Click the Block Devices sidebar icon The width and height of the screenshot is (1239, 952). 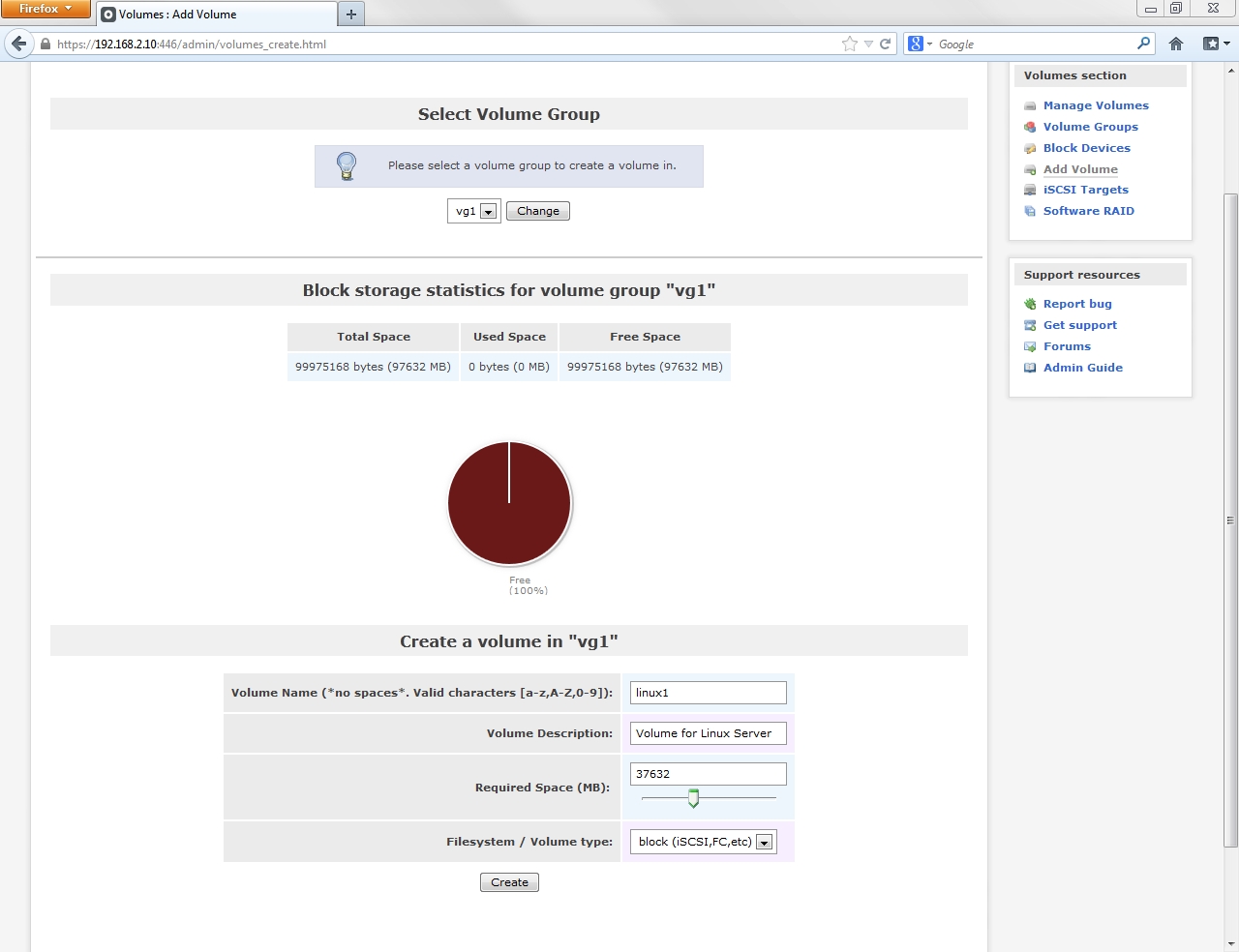coord(1030,149)
